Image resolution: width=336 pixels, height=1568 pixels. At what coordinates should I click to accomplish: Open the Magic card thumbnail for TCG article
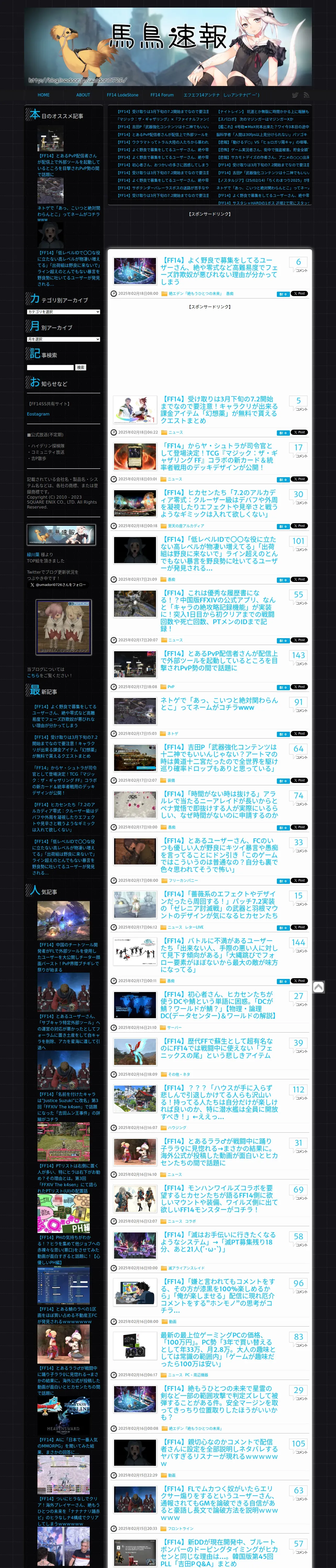coord(135,457)
